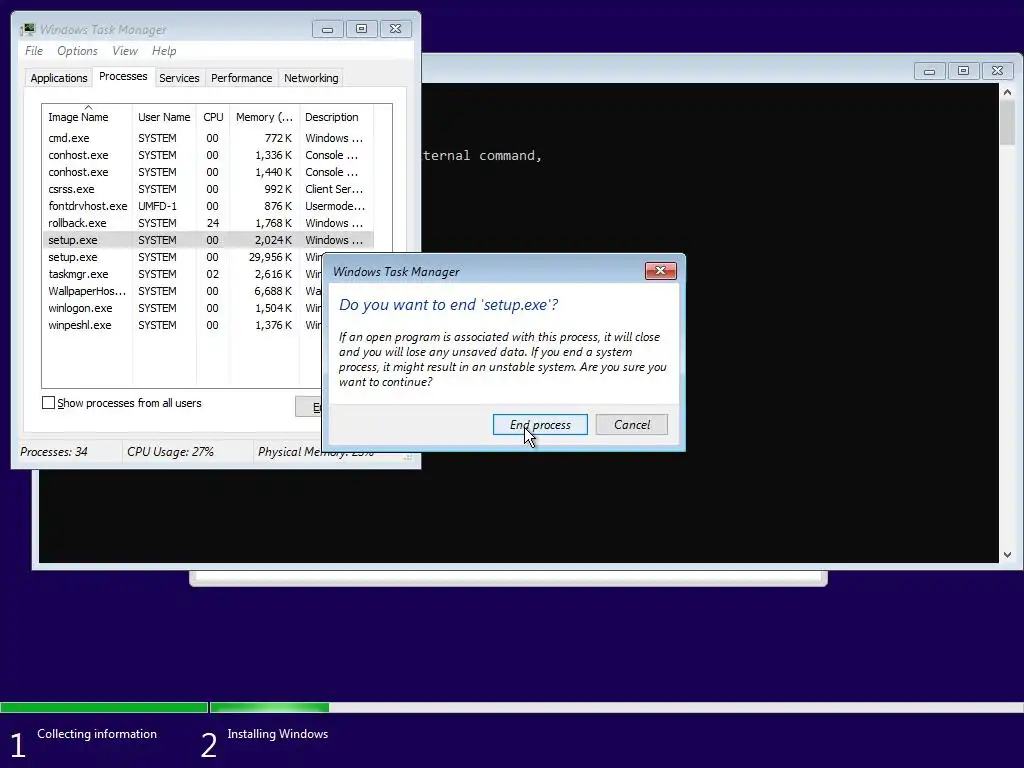This screenshot has width=1024, height=768.
Task: Sort by the Image Name column header
Action: [x=87, y=117]
